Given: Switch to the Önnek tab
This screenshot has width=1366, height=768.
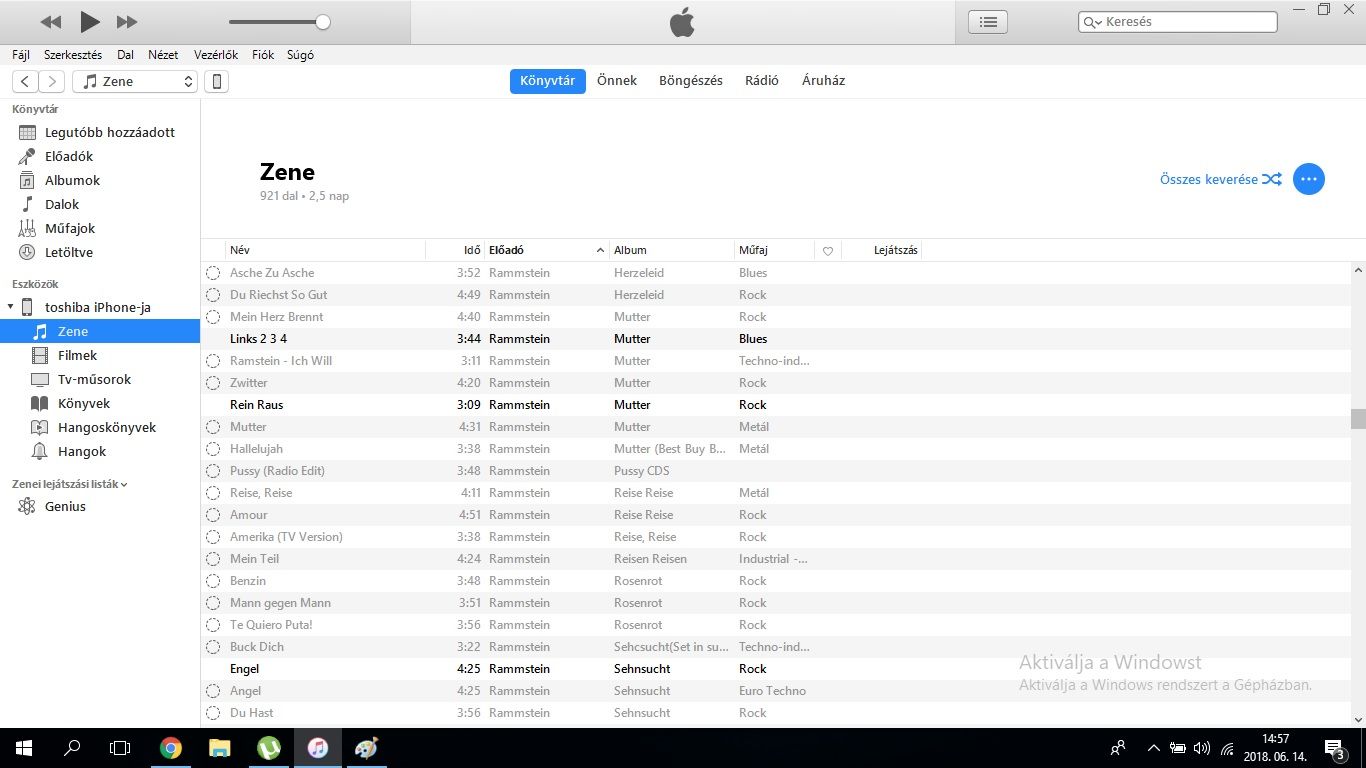Looking at the screenshot, I should [x=617, y=81].
